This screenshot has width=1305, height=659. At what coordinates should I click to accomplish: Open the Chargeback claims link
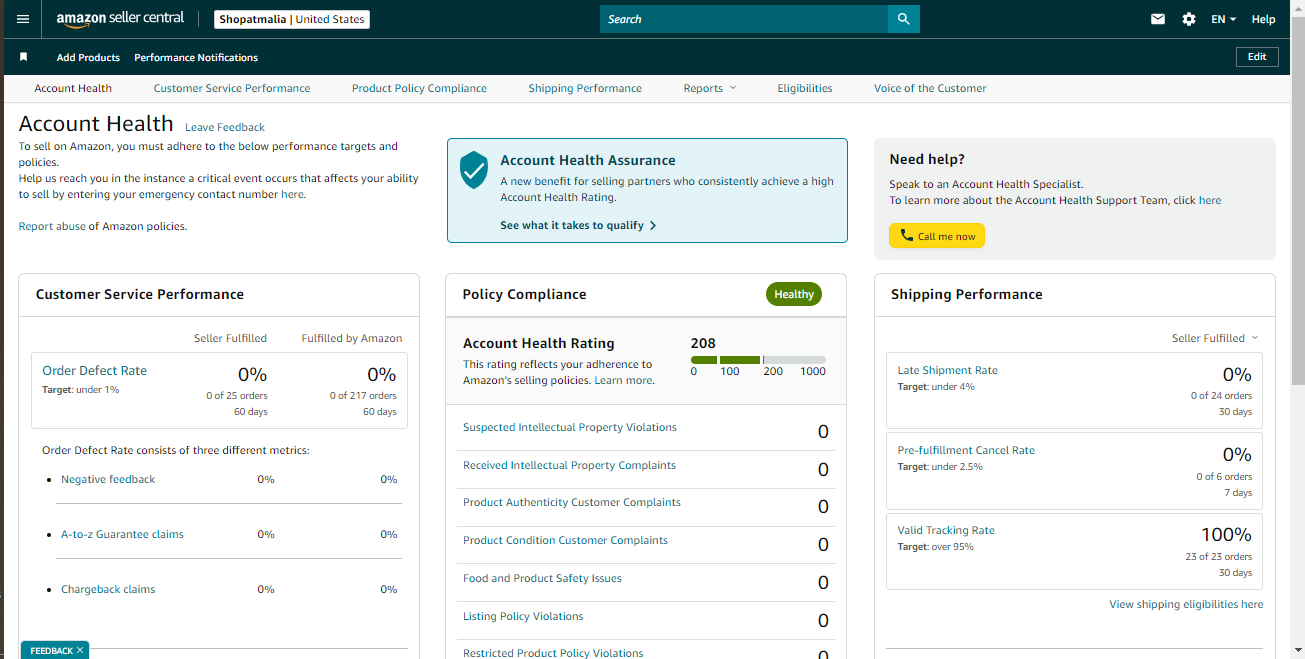click(108, 589)
